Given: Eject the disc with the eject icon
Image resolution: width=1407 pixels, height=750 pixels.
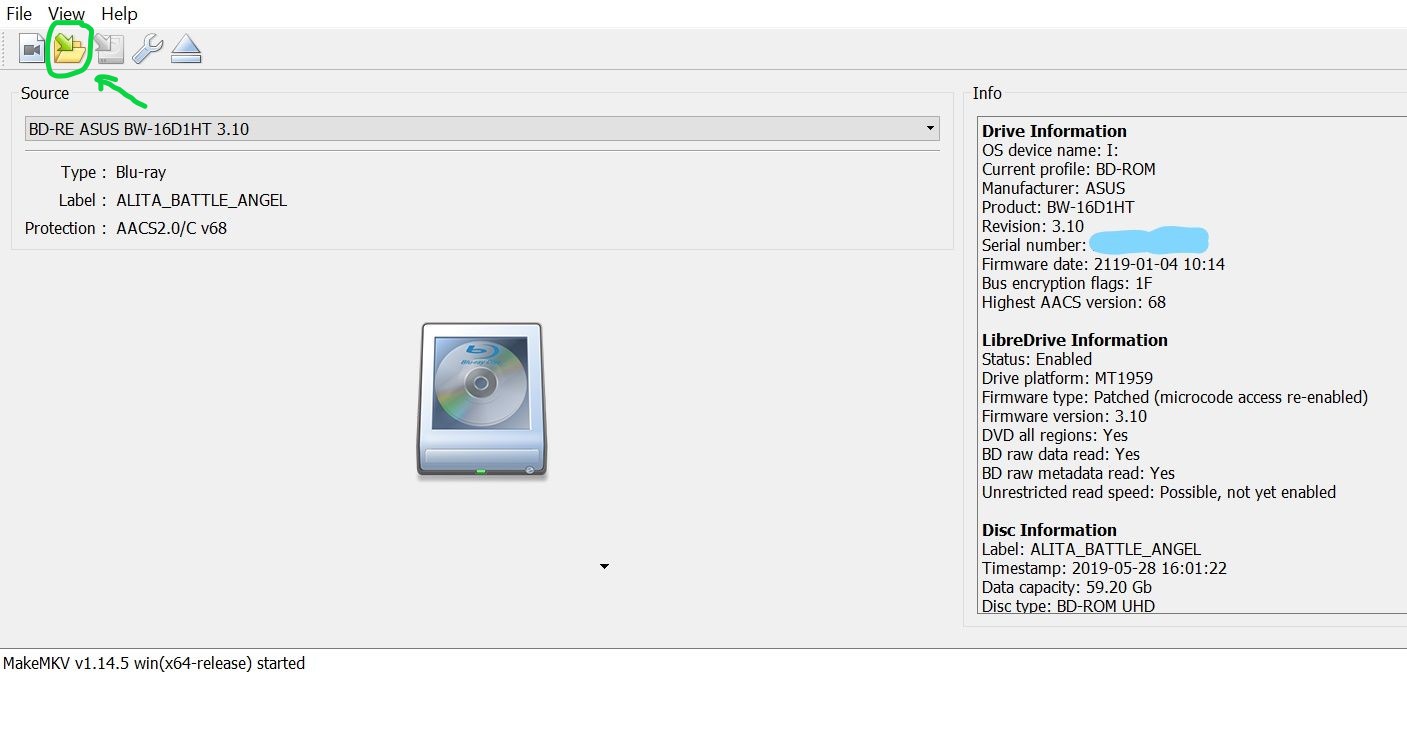Looking at the screenshot, I should [186, 49].
